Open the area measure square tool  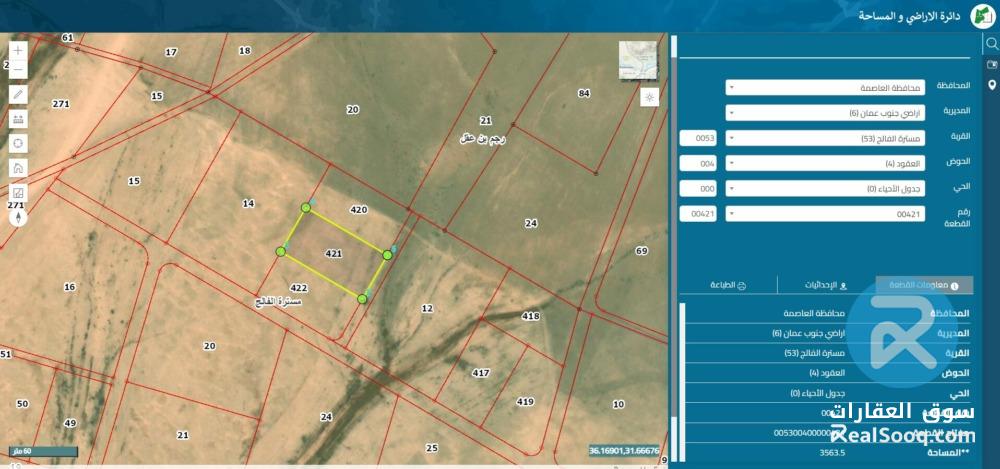[x=18, y=193]
